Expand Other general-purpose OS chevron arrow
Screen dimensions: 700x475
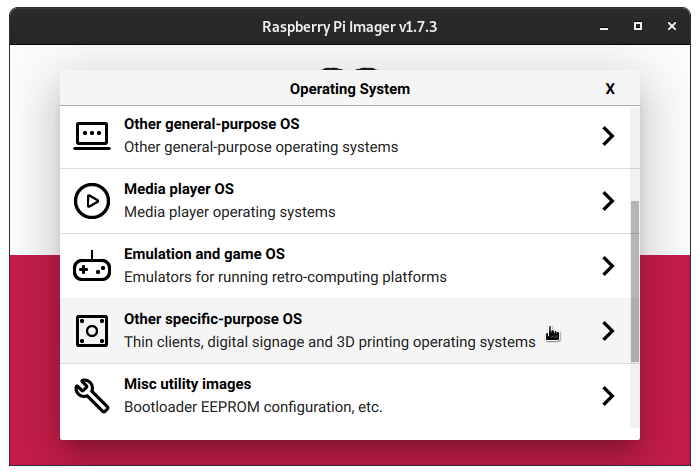pos(608,136)
